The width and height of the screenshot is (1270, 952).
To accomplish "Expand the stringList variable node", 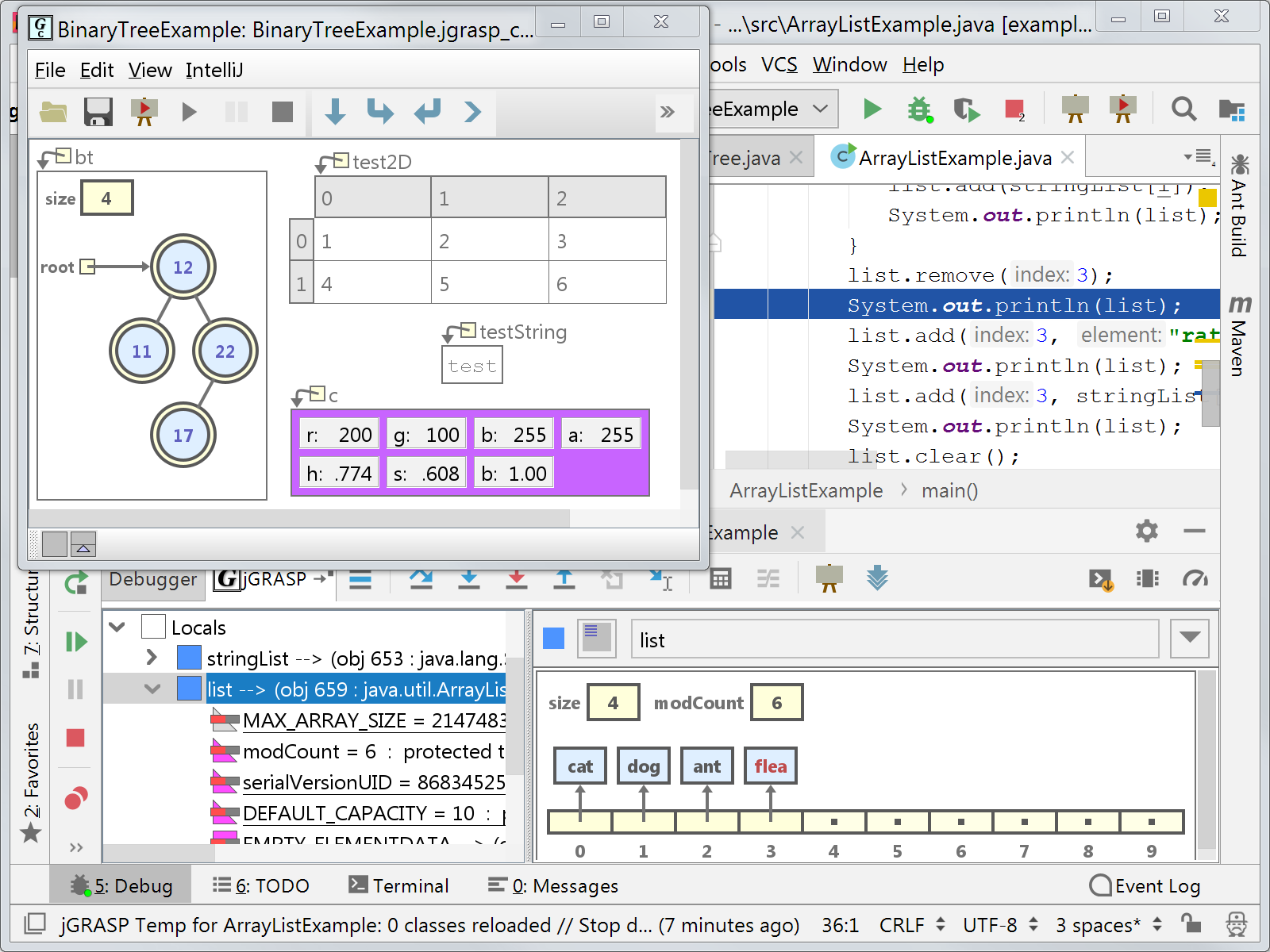I will point(152,658).
